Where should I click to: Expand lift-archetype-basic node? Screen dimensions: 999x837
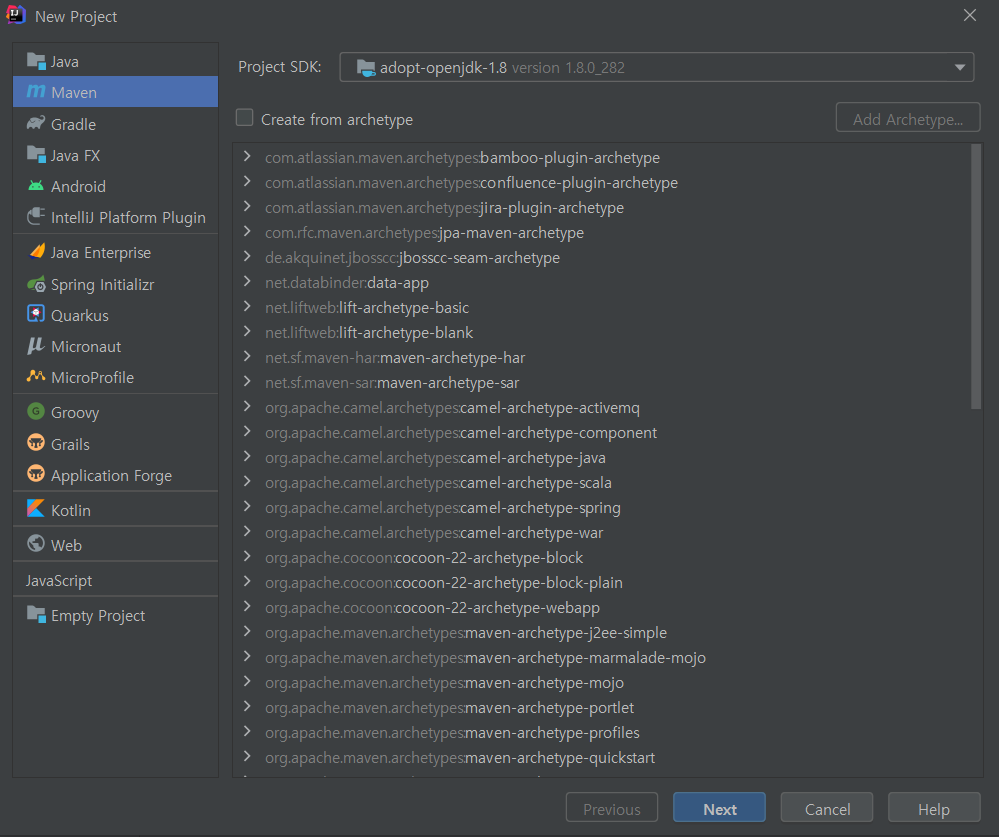click(247, 306)
